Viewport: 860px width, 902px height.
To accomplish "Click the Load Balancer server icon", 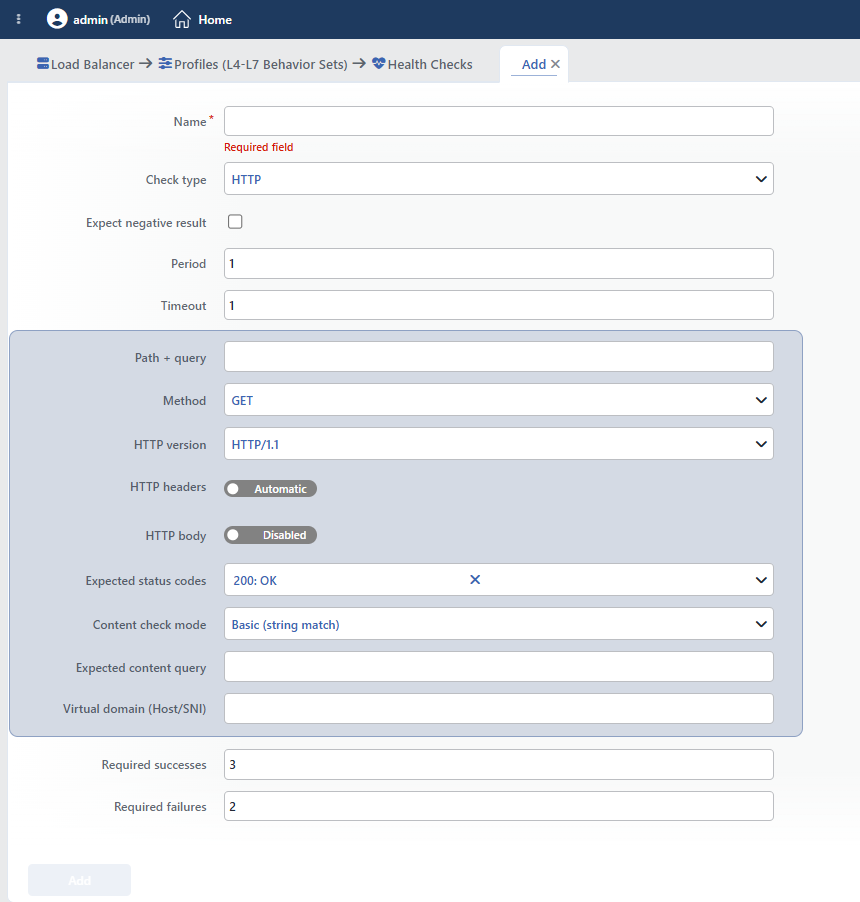I will pos(43,63).
